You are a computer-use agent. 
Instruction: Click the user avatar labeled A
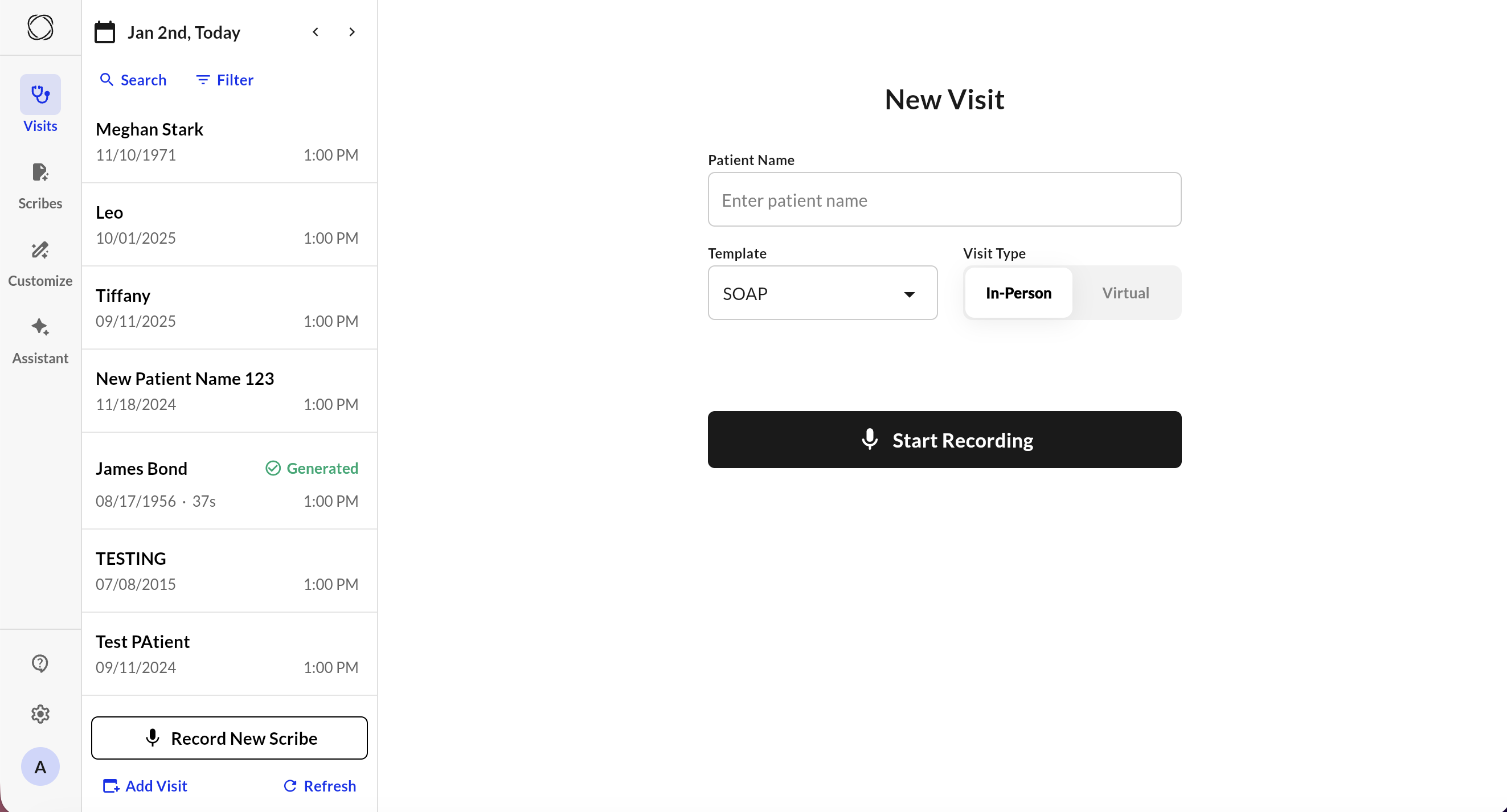40,766
